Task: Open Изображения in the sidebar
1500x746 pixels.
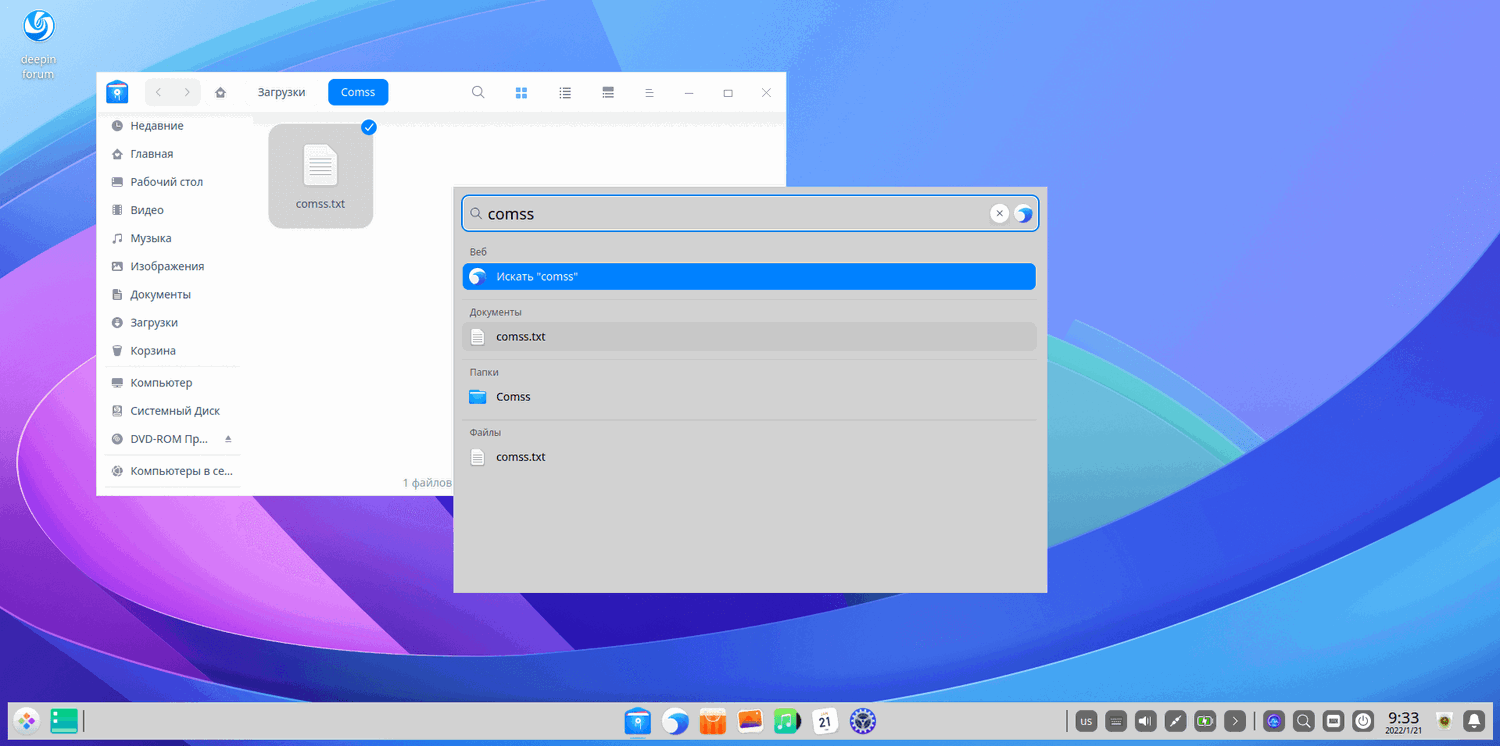Action: pyautogui.click(x=170, y=266)
